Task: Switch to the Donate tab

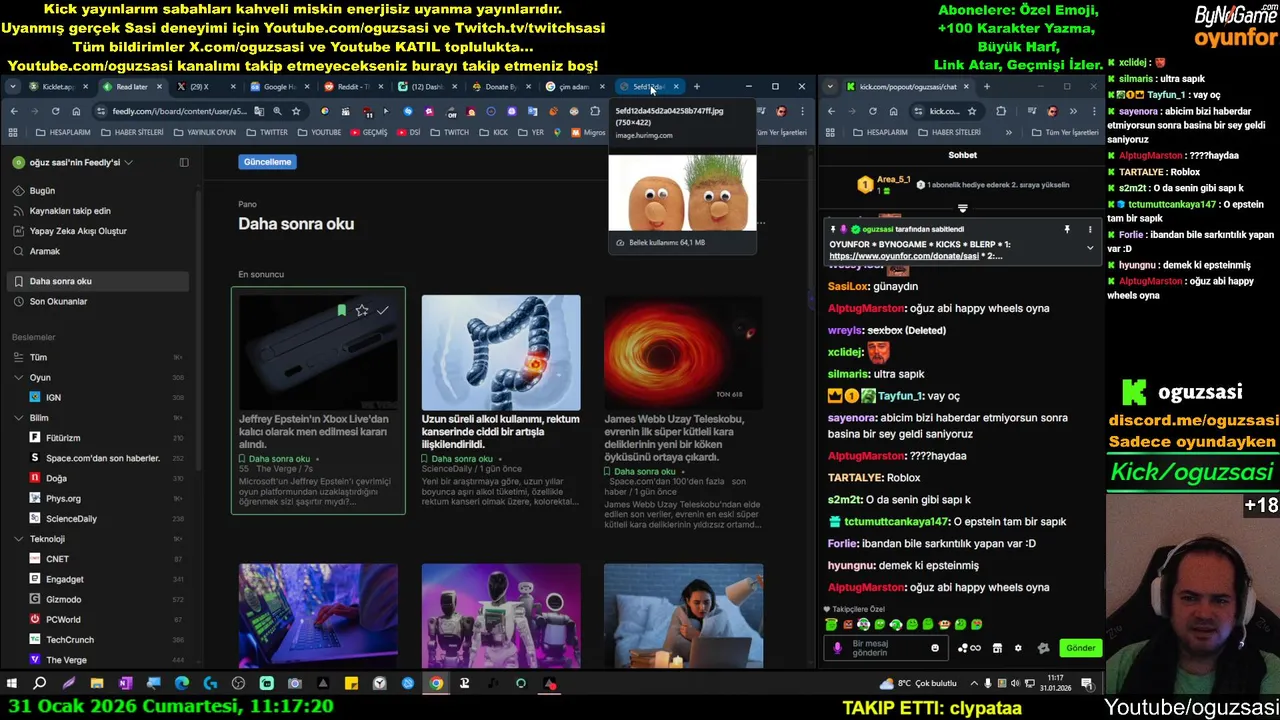Action: pos(500,87)
